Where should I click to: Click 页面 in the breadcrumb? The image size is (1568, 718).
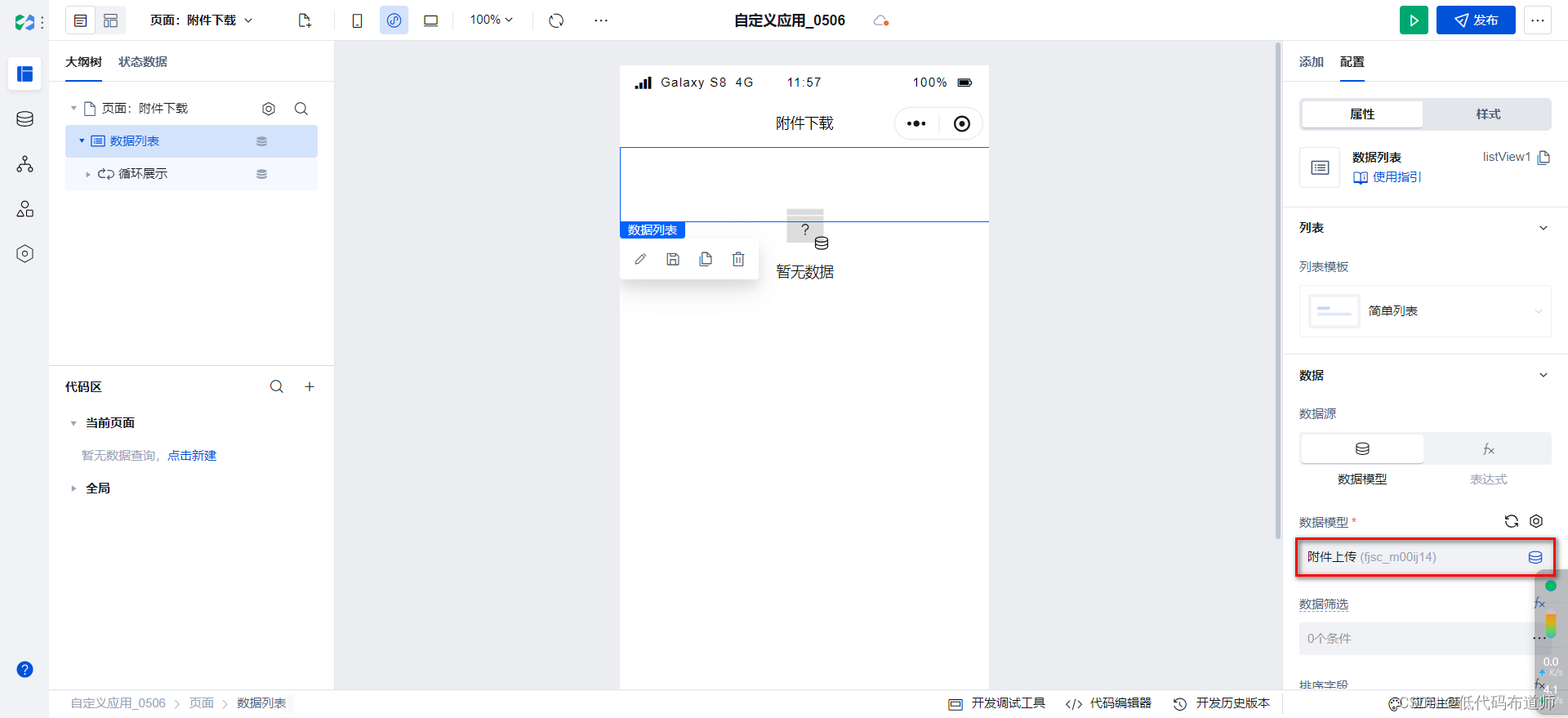202,703
